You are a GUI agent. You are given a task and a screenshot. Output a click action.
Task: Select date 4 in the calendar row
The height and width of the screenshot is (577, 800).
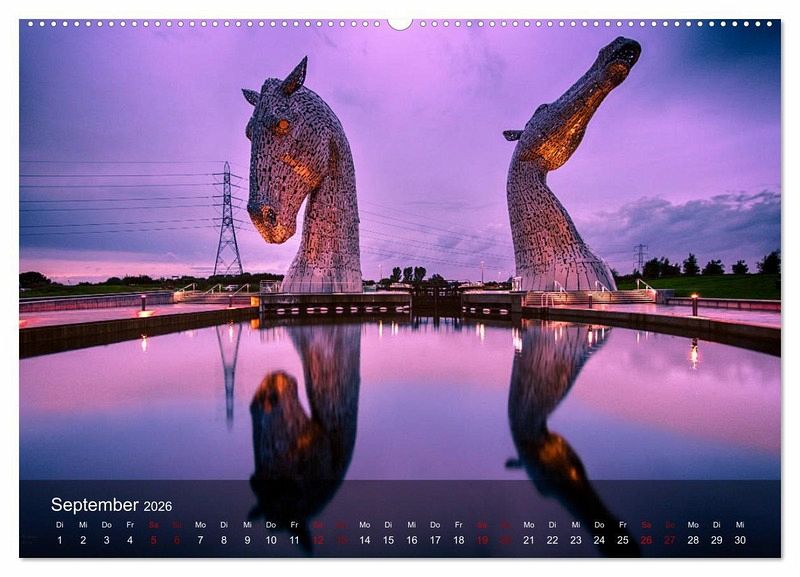130,540
